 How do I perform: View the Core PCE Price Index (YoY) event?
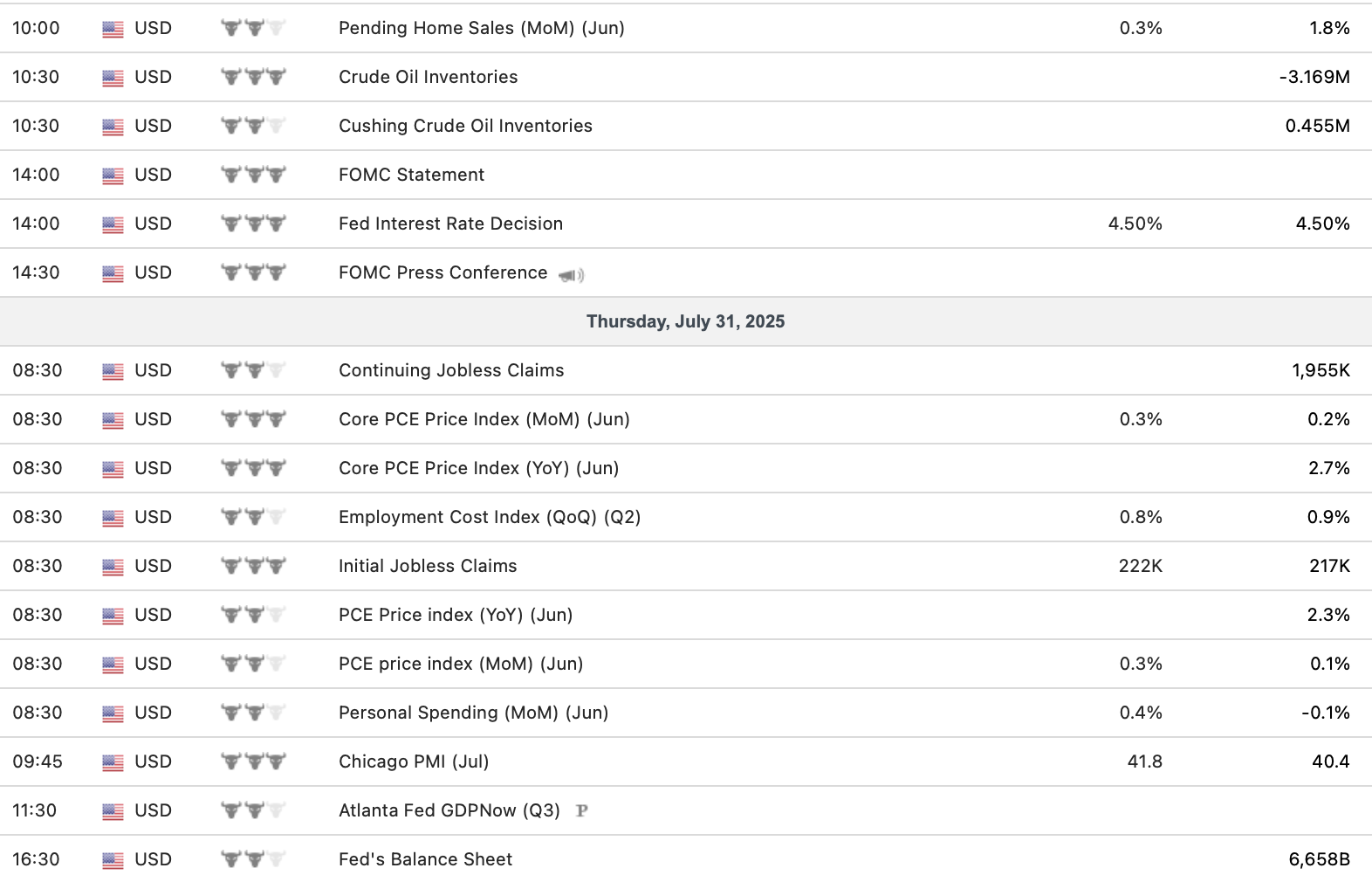(478, 468)
